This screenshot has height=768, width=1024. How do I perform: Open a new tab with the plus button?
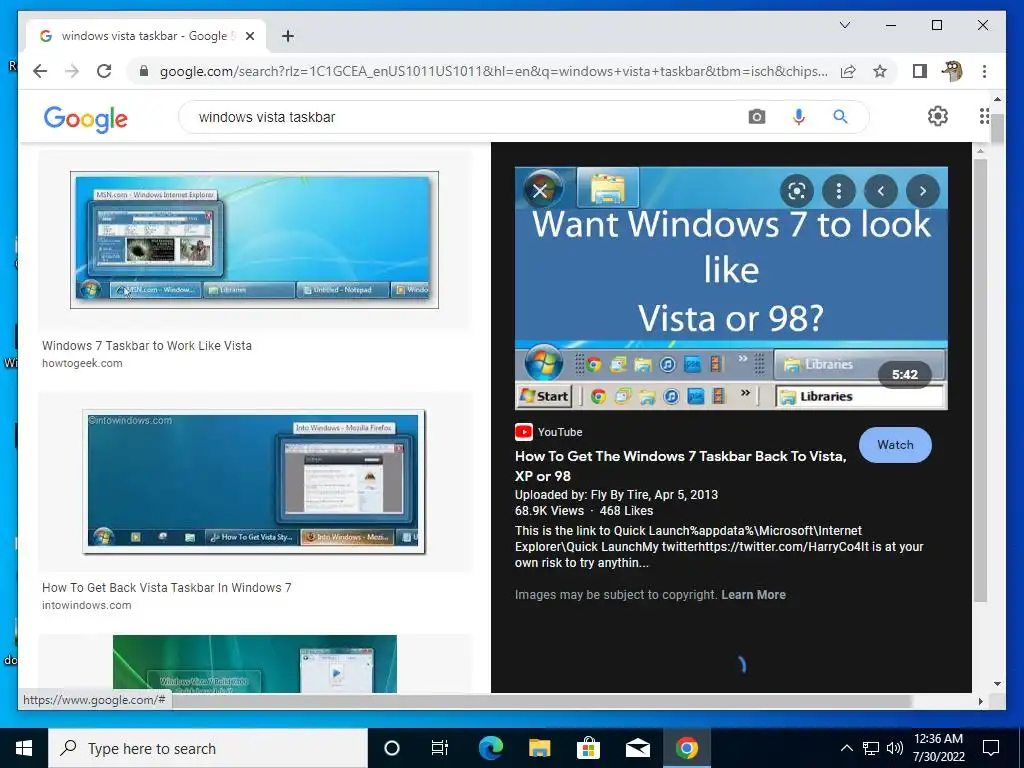click(x=288, y=36)
